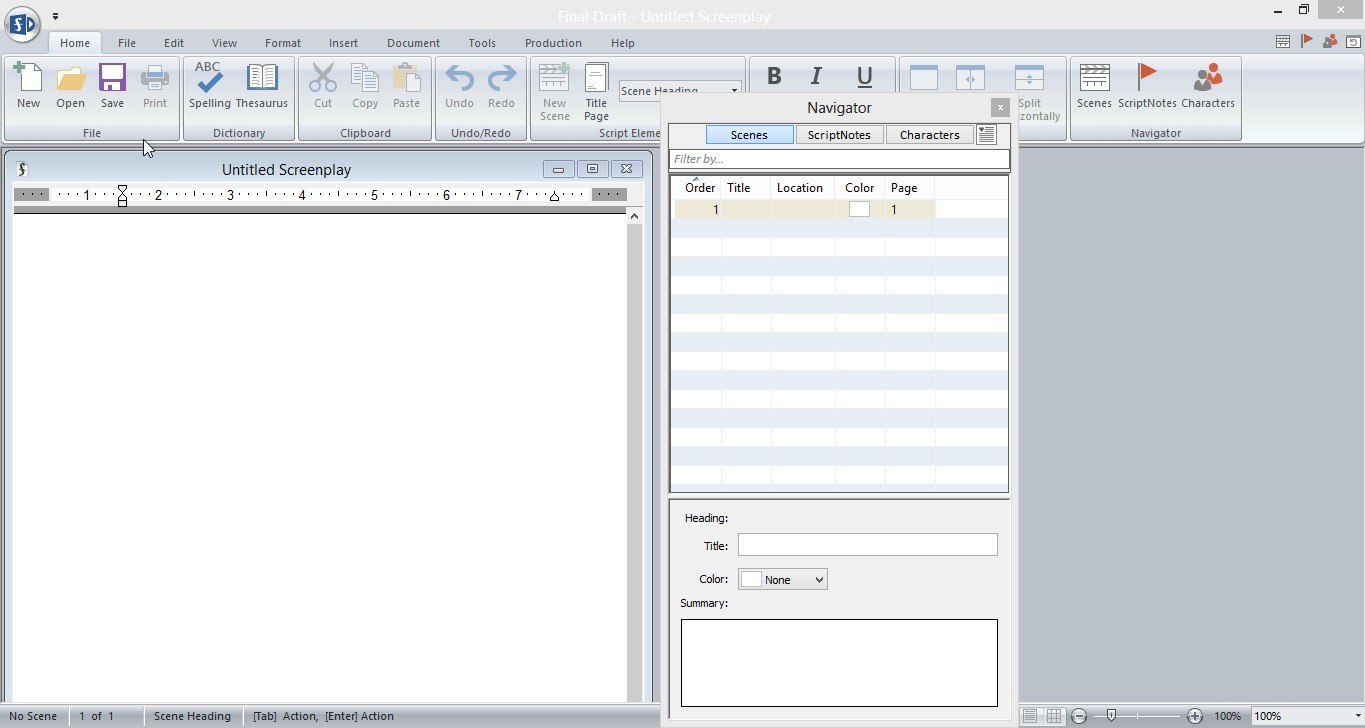Image resolution: width=1365 pixels, height=728 pixels.
Task: Click the Cut scissors icon
Action: 323,86
